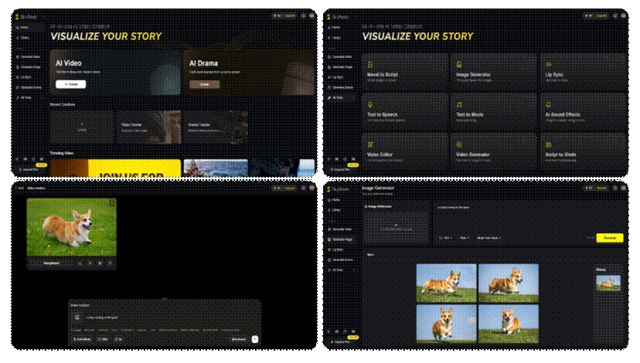Open the Novel to Script tool card
This screenshot has width=640, height=363.
(405, 71)
